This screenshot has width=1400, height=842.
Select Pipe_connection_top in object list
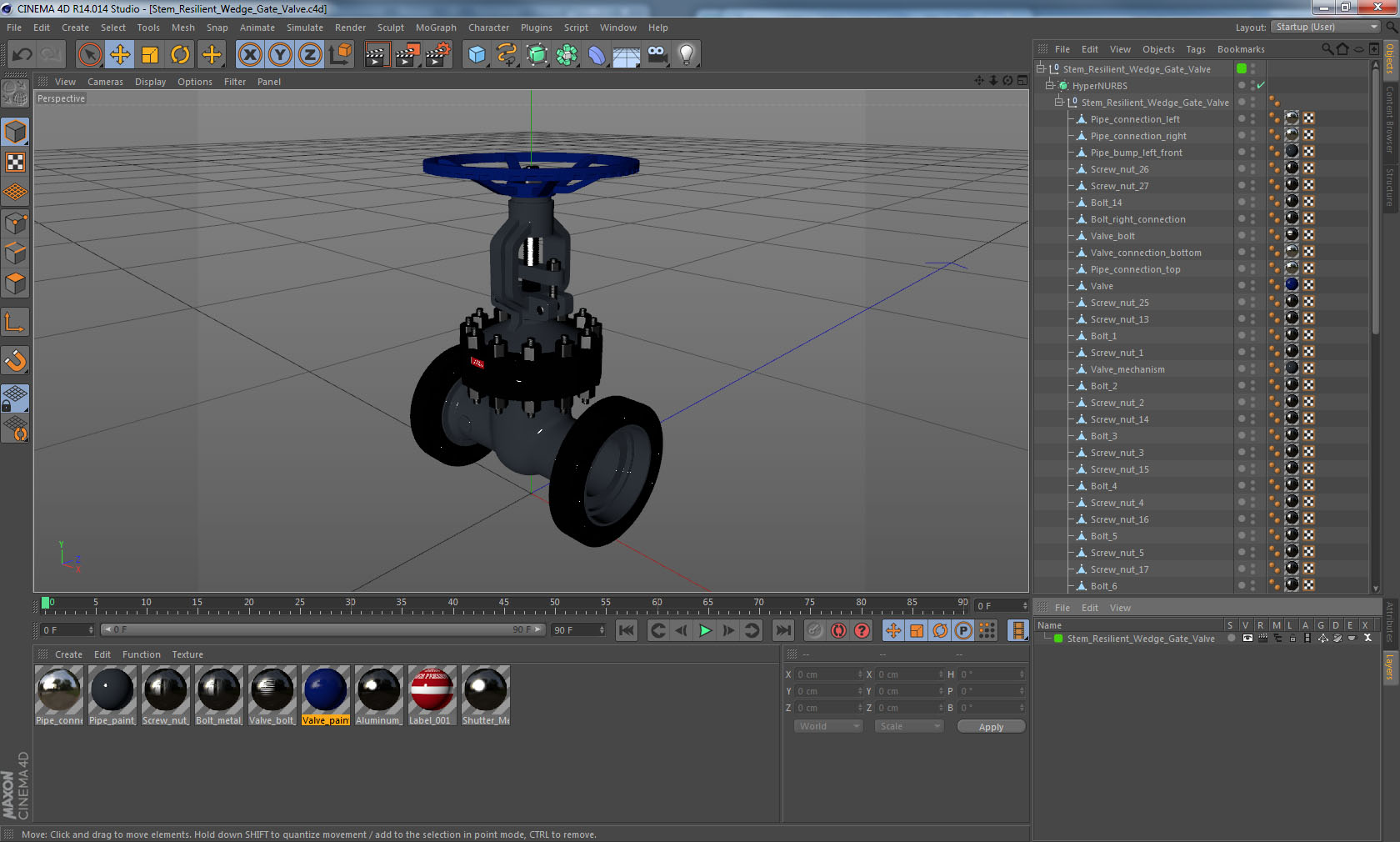click(x=1135, y=269)
